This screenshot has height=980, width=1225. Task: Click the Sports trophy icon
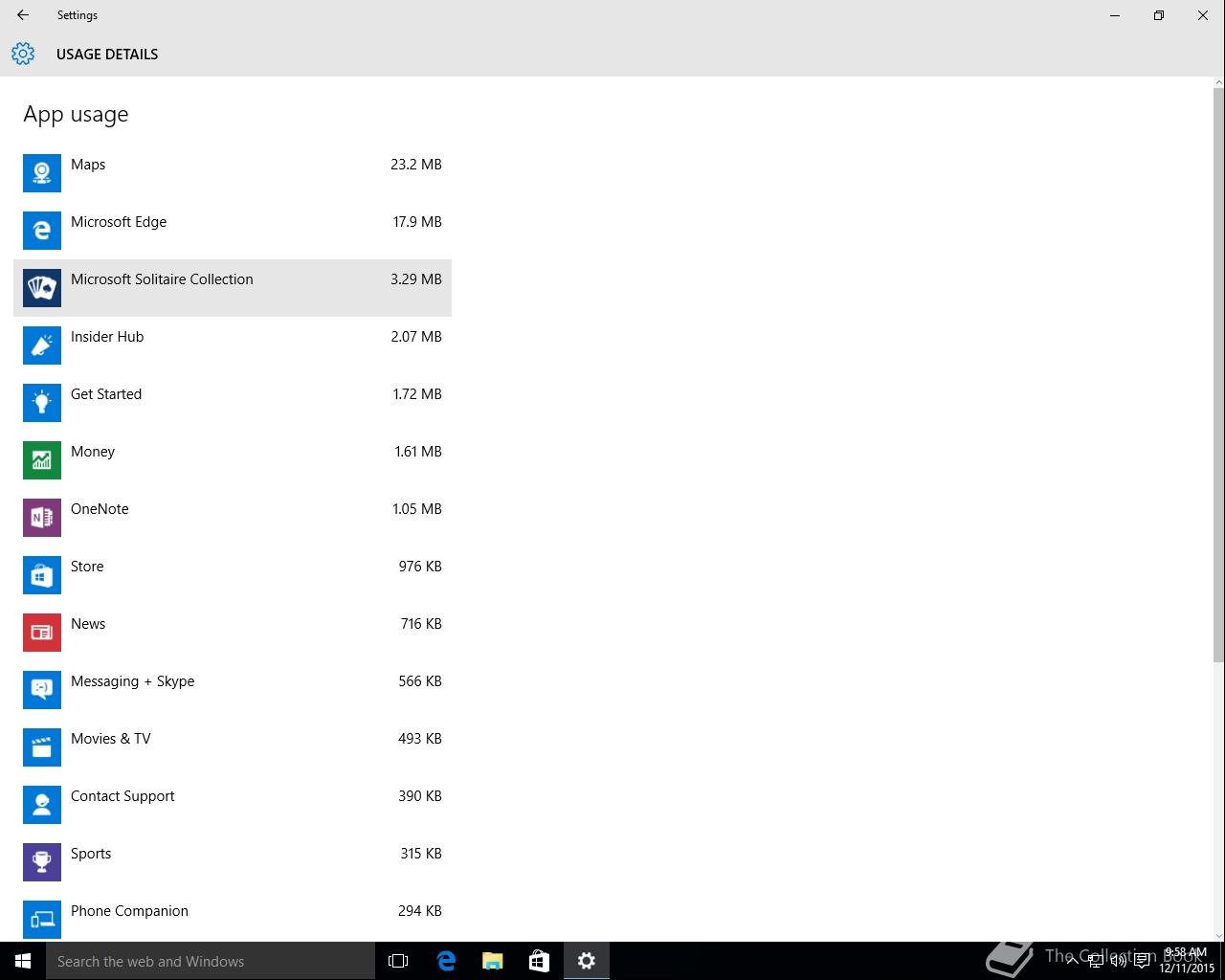(42, 862)
